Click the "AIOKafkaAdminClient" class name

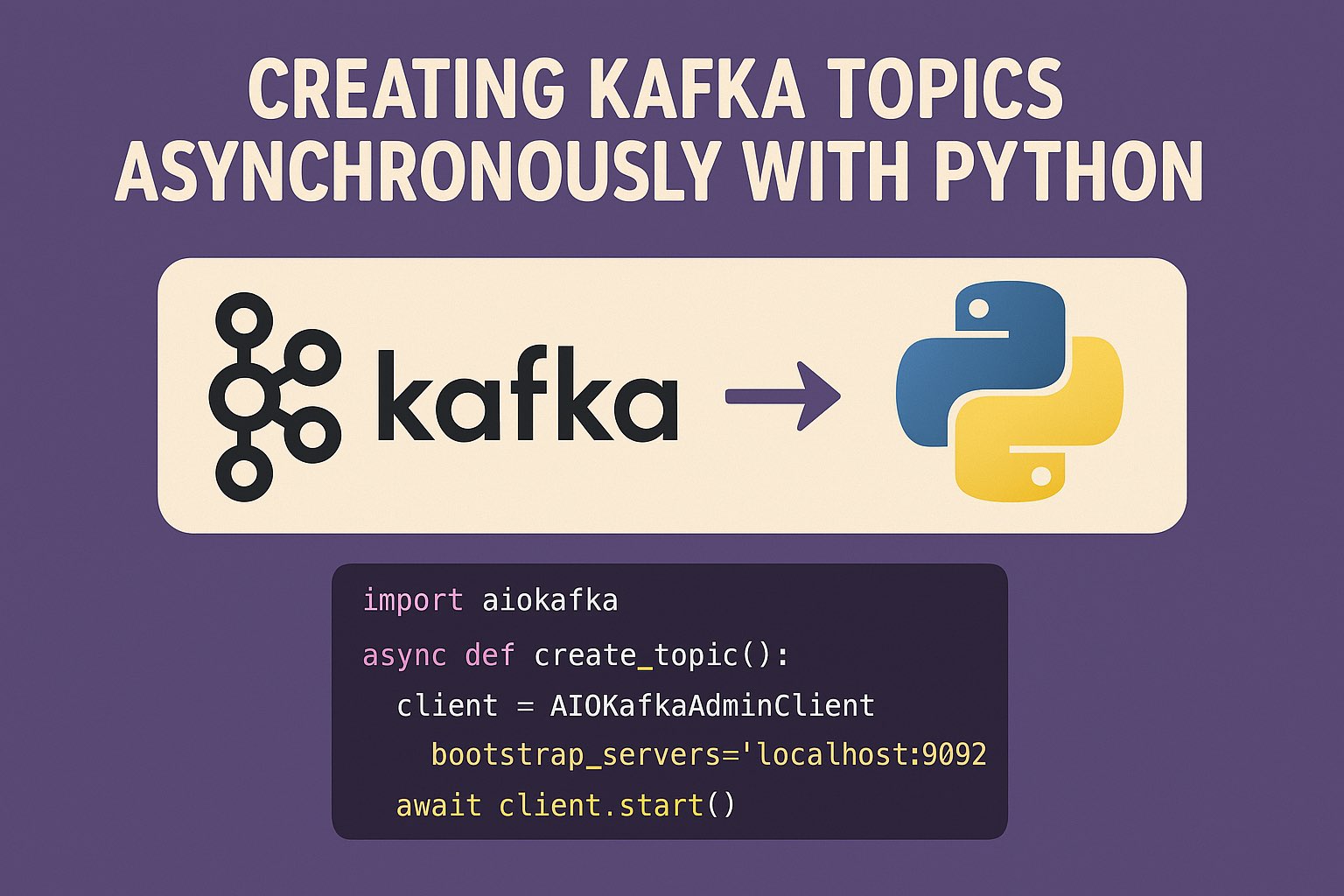712,705
